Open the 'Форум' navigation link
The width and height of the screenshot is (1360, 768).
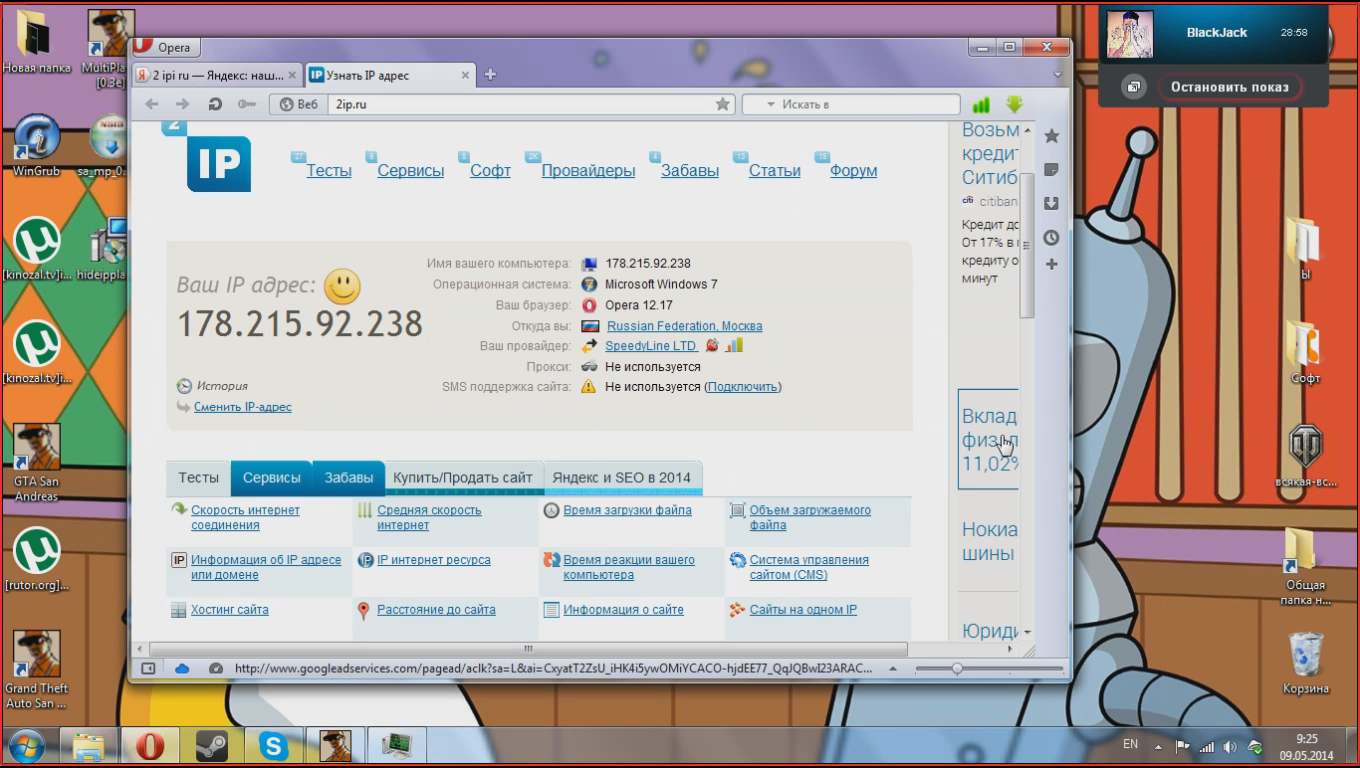point(853,171)
